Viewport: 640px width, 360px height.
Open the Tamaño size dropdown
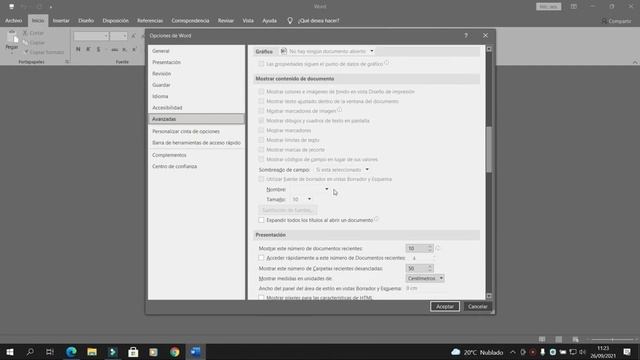(309, 199)
